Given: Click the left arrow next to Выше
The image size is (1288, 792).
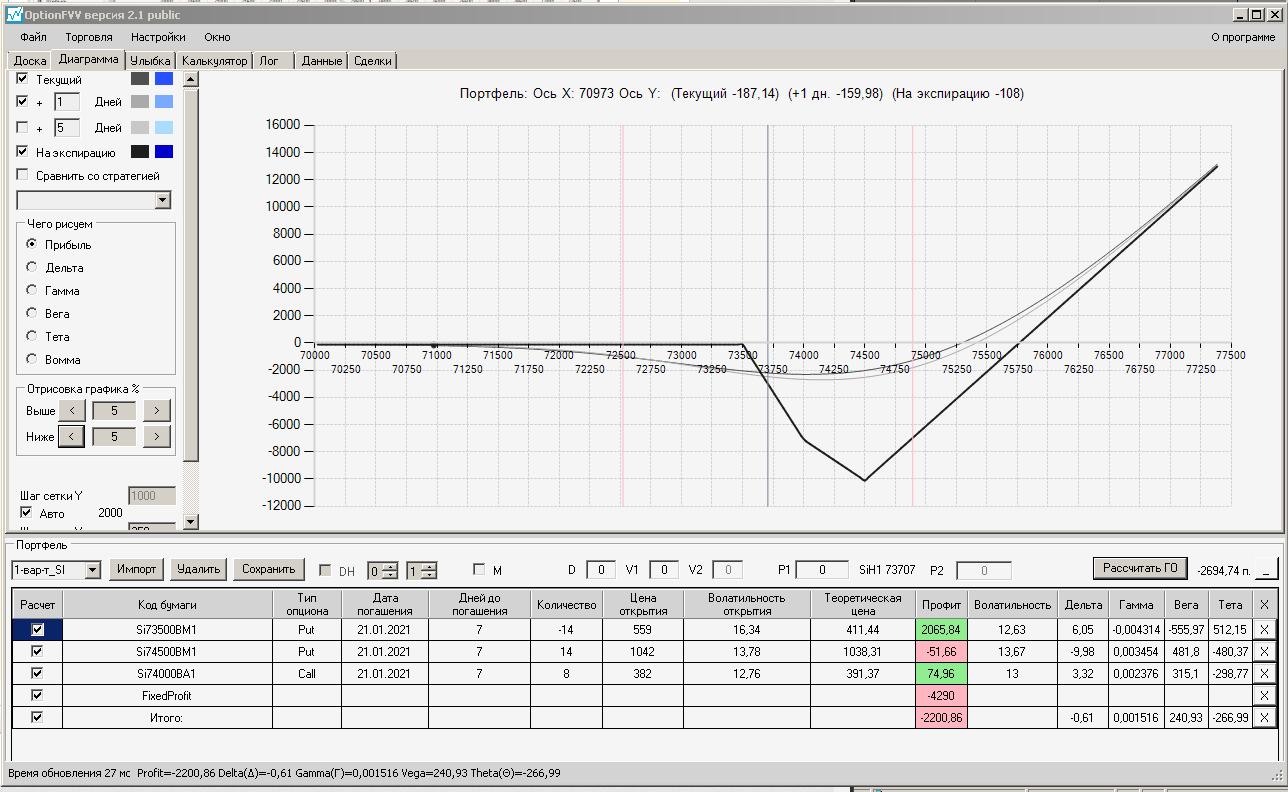Looking at the screenshot, I should pyautogui.click(x=72, y=410).
